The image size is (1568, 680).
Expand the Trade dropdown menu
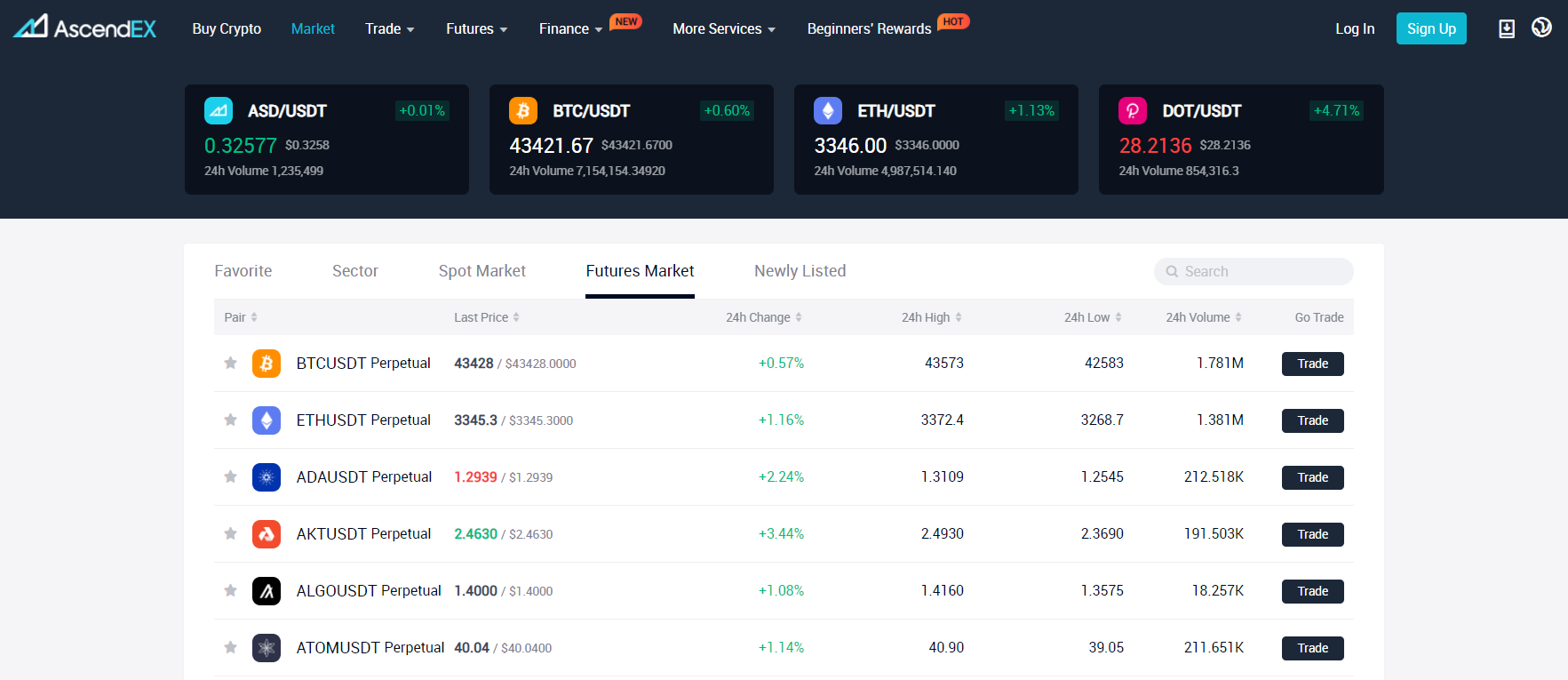point(390,29)
